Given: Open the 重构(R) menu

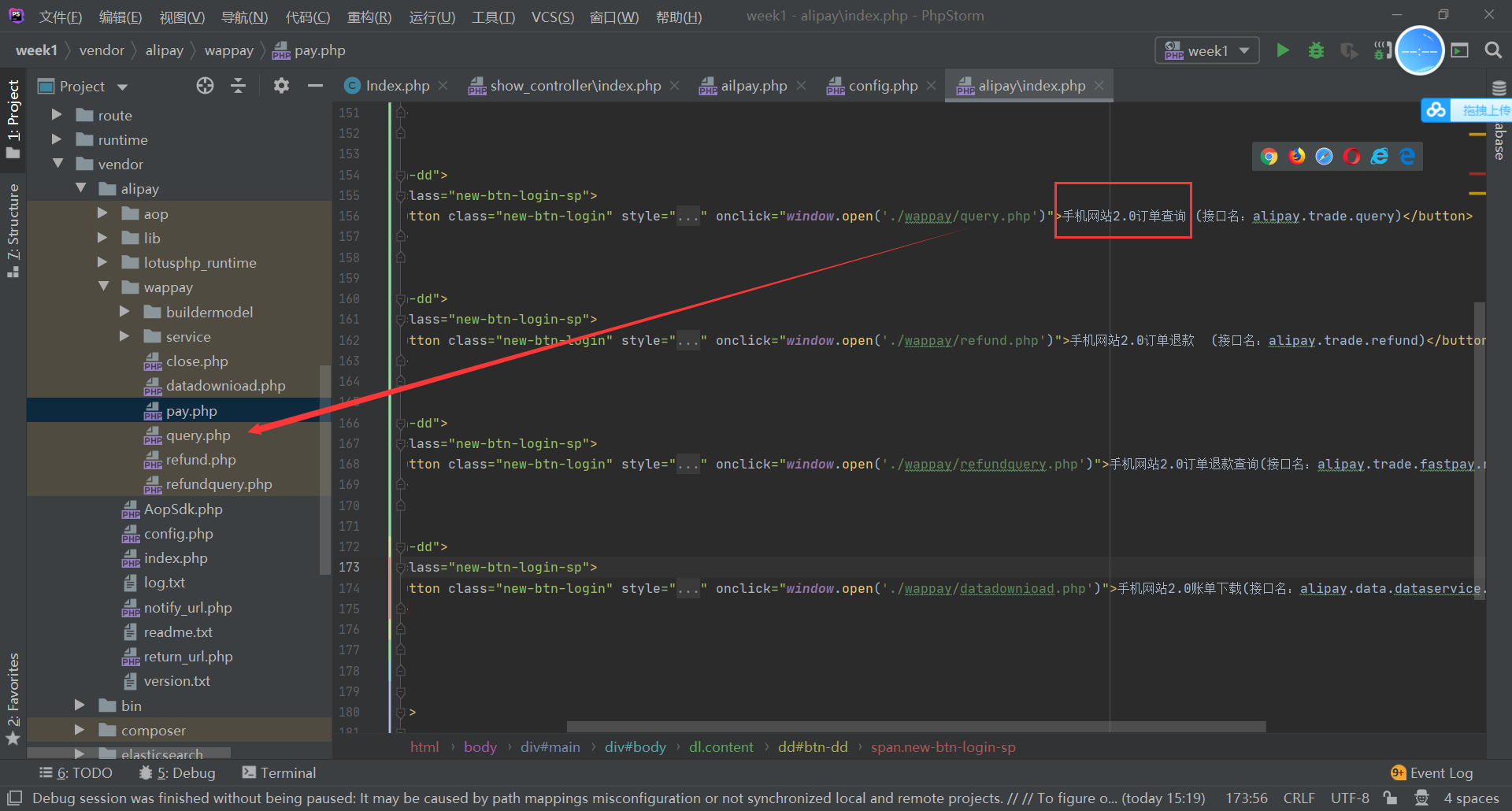Looking at the screenshot, I should [369, 17].
